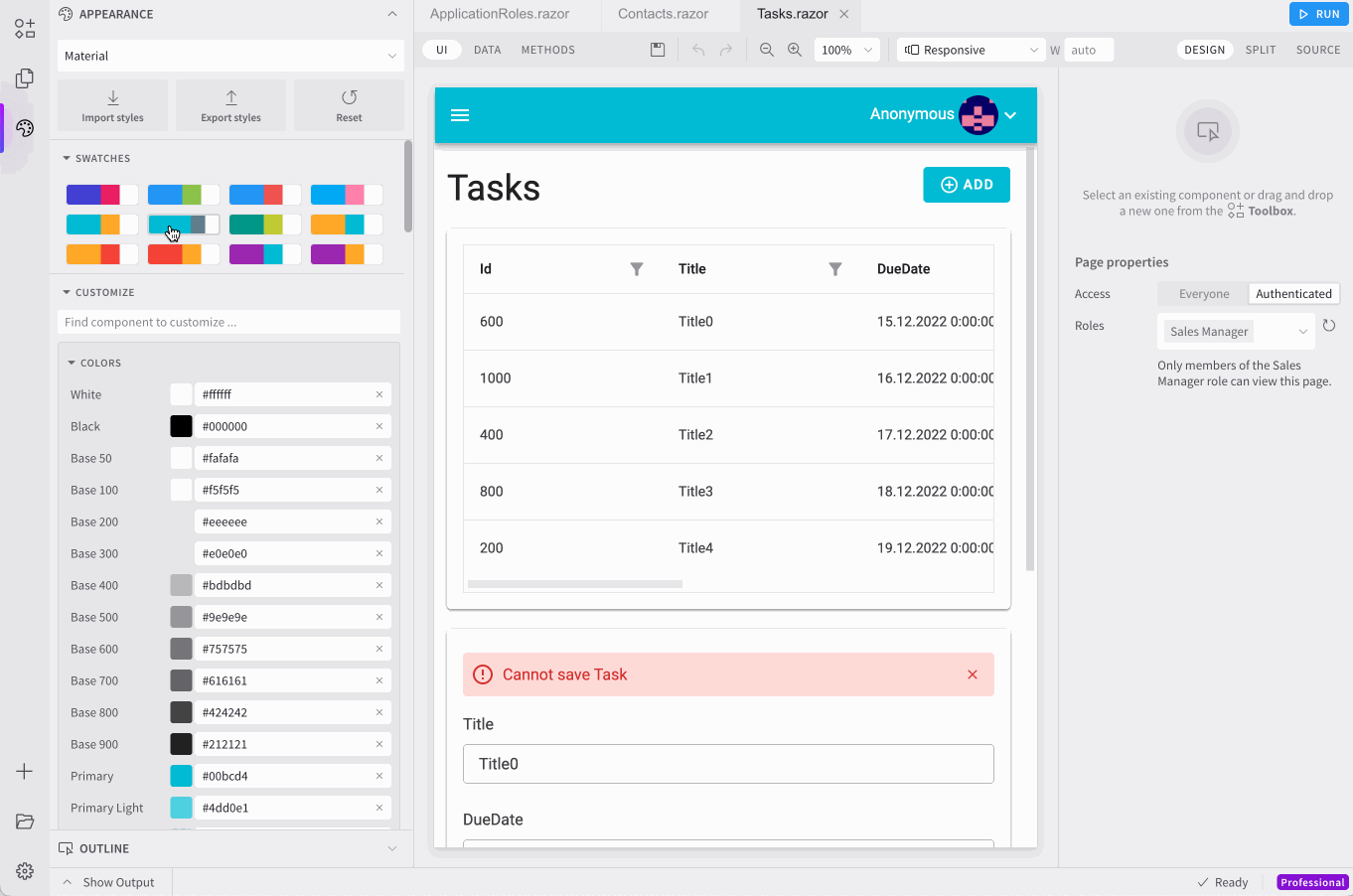Open the Title column filter icon
The image size is (1353, 896).
coord(835,269)
